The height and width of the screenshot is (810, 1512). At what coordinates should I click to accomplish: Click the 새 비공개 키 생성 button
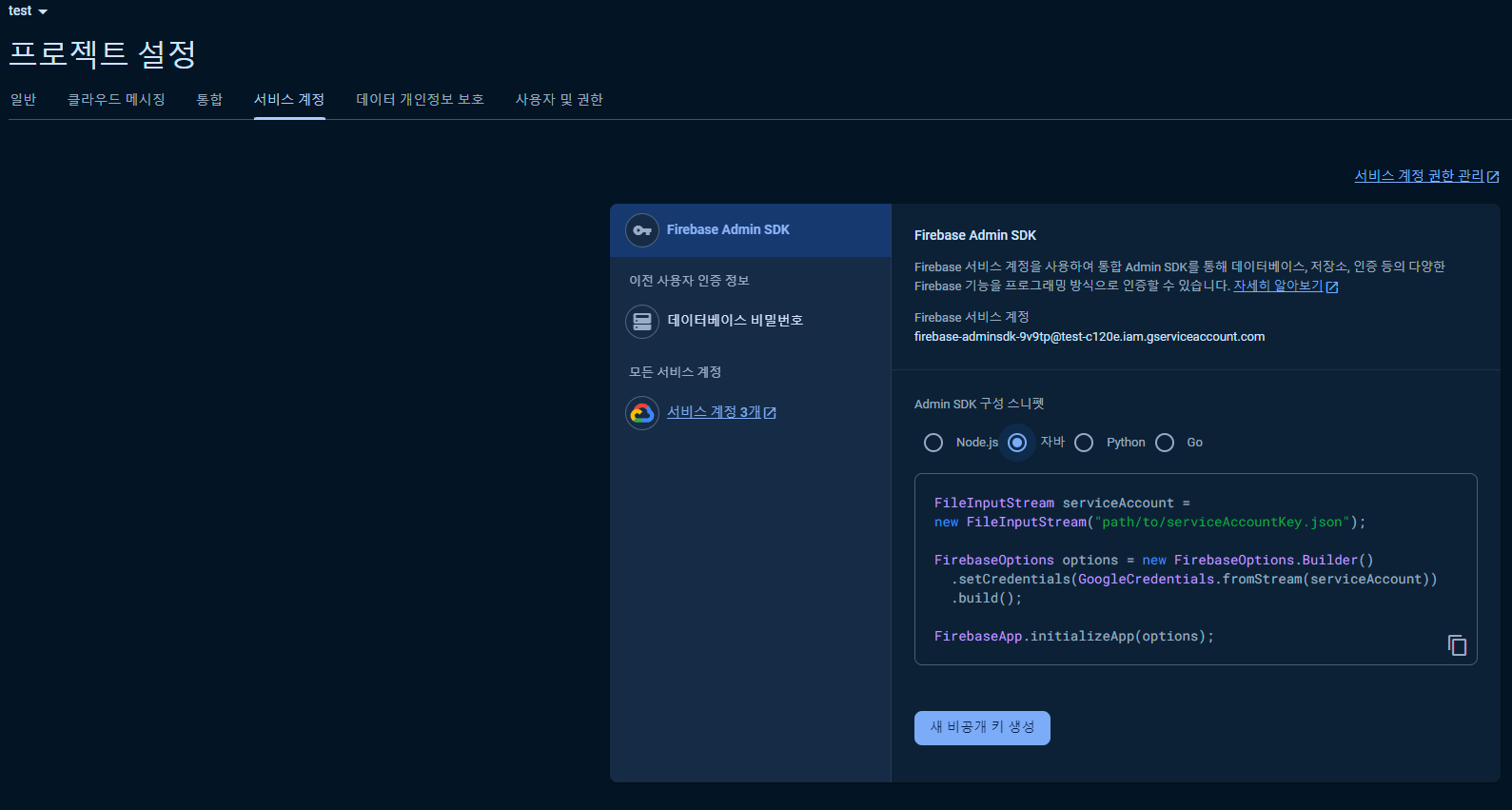coord(982,728)
